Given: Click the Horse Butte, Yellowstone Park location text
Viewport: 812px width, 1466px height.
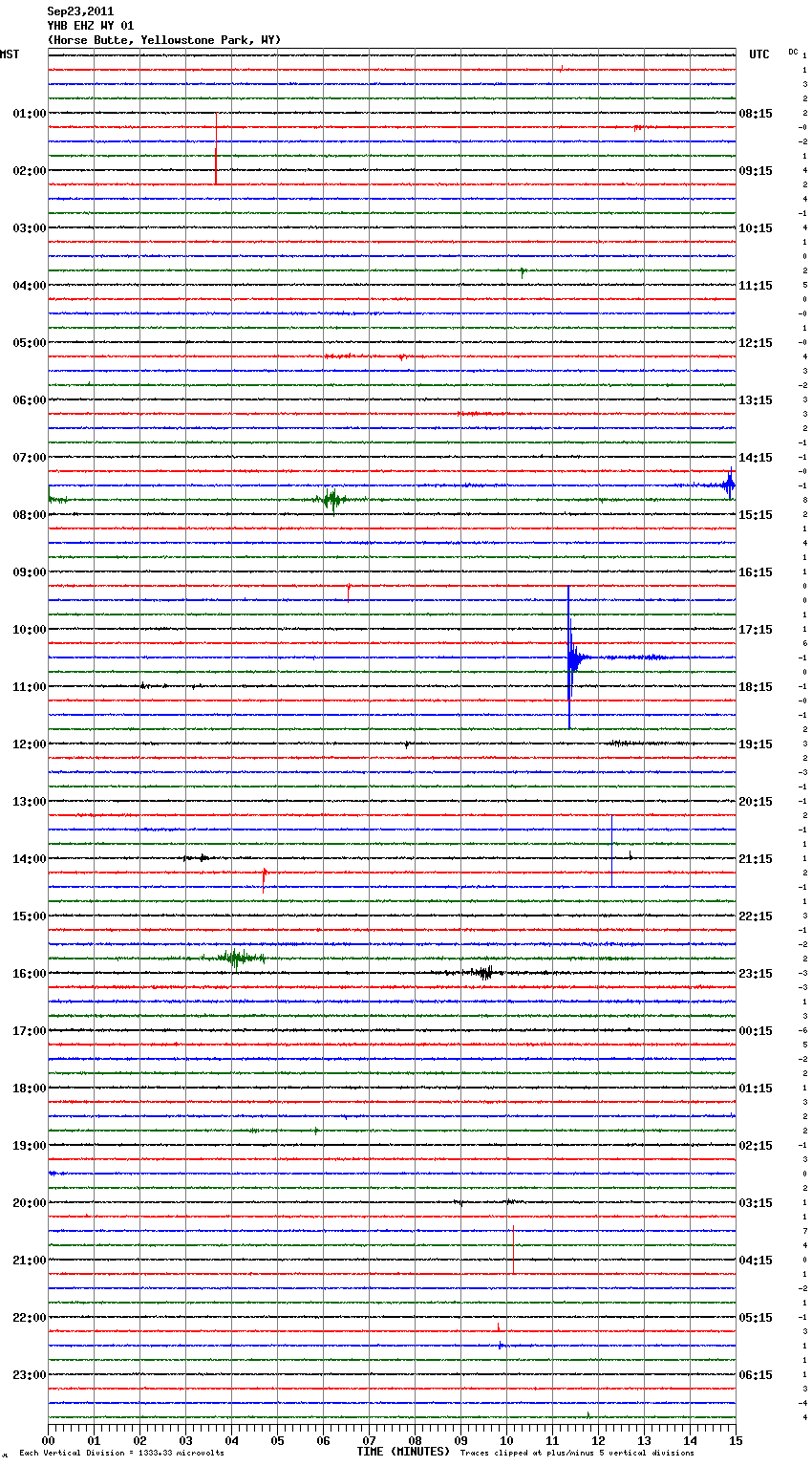Looking at the screenshot, I should [x=164, y=40].
